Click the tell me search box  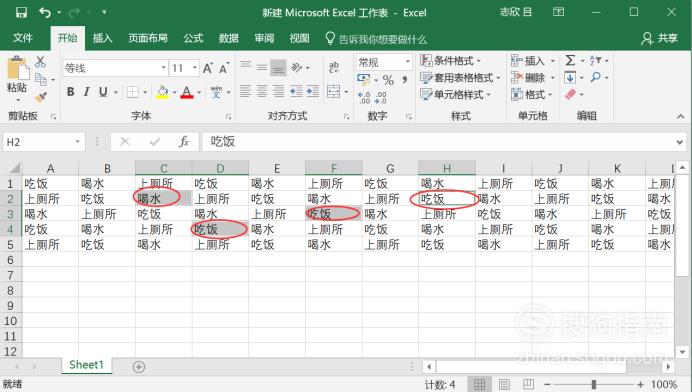tap(376, 39)
